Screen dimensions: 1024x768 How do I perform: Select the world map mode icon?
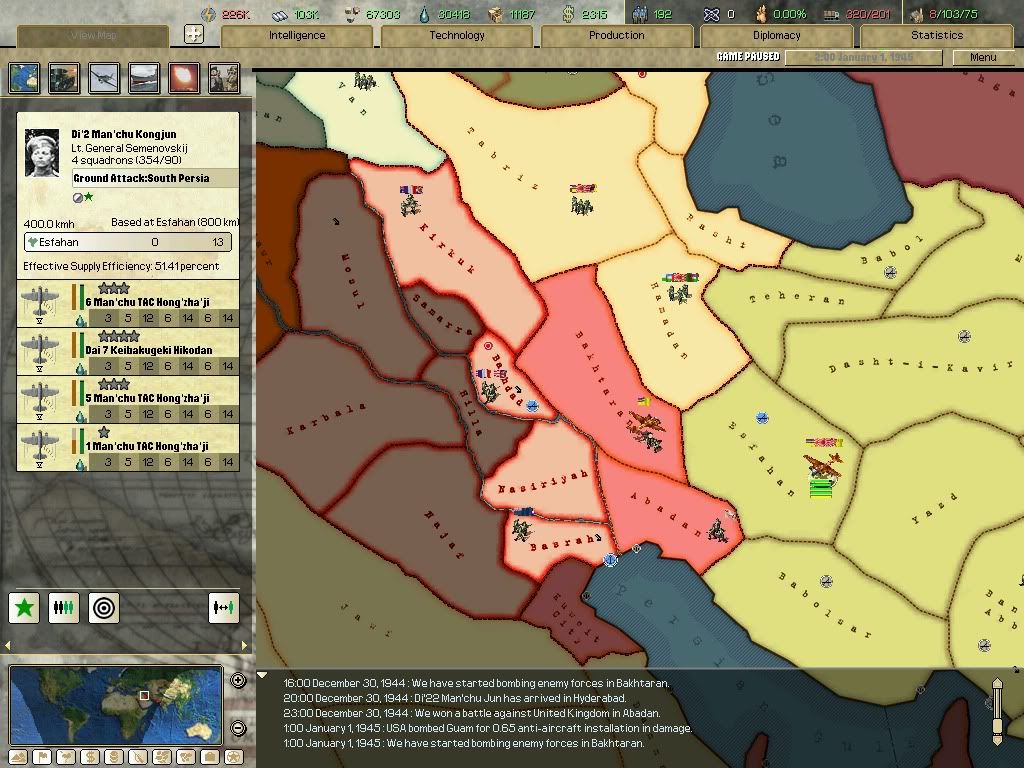(24, 78)
